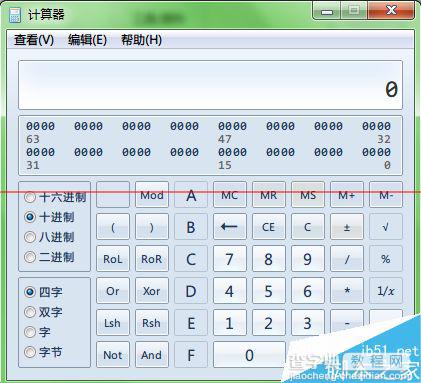Click the hex digit B button
This screenshot has height=383, width=421.
point(191,227)
